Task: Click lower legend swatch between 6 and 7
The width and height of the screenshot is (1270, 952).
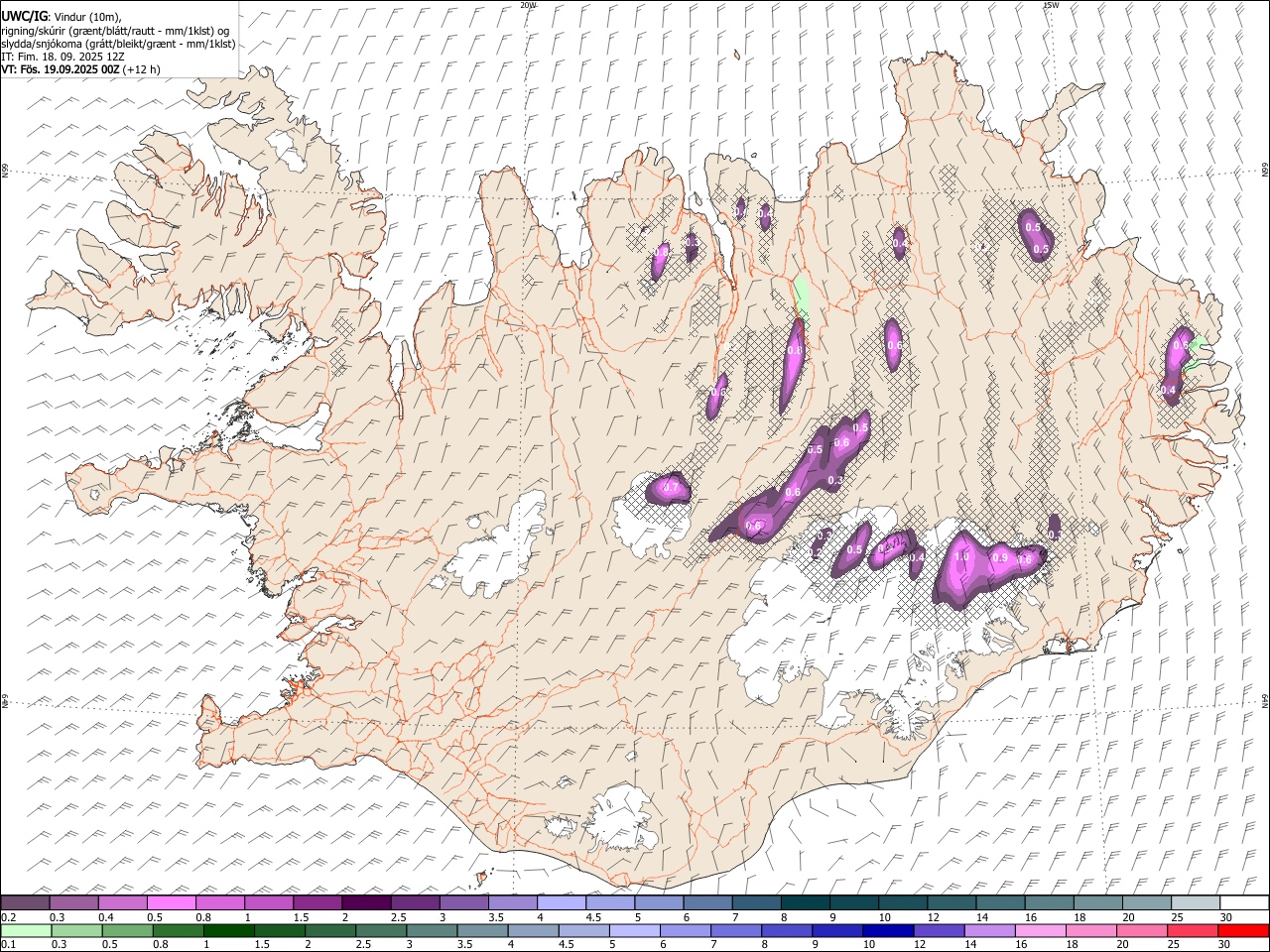Action: [x=686, y=930]
